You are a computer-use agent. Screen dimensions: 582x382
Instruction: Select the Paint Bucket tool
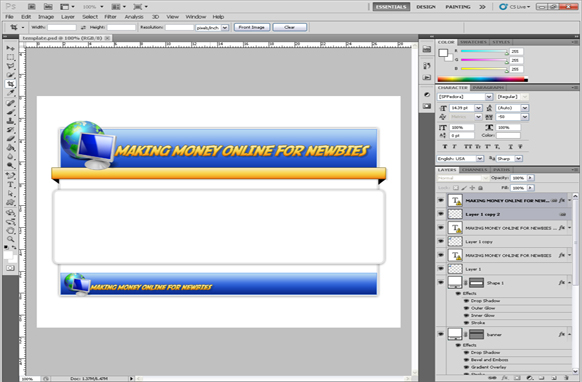tap(10, 148)
